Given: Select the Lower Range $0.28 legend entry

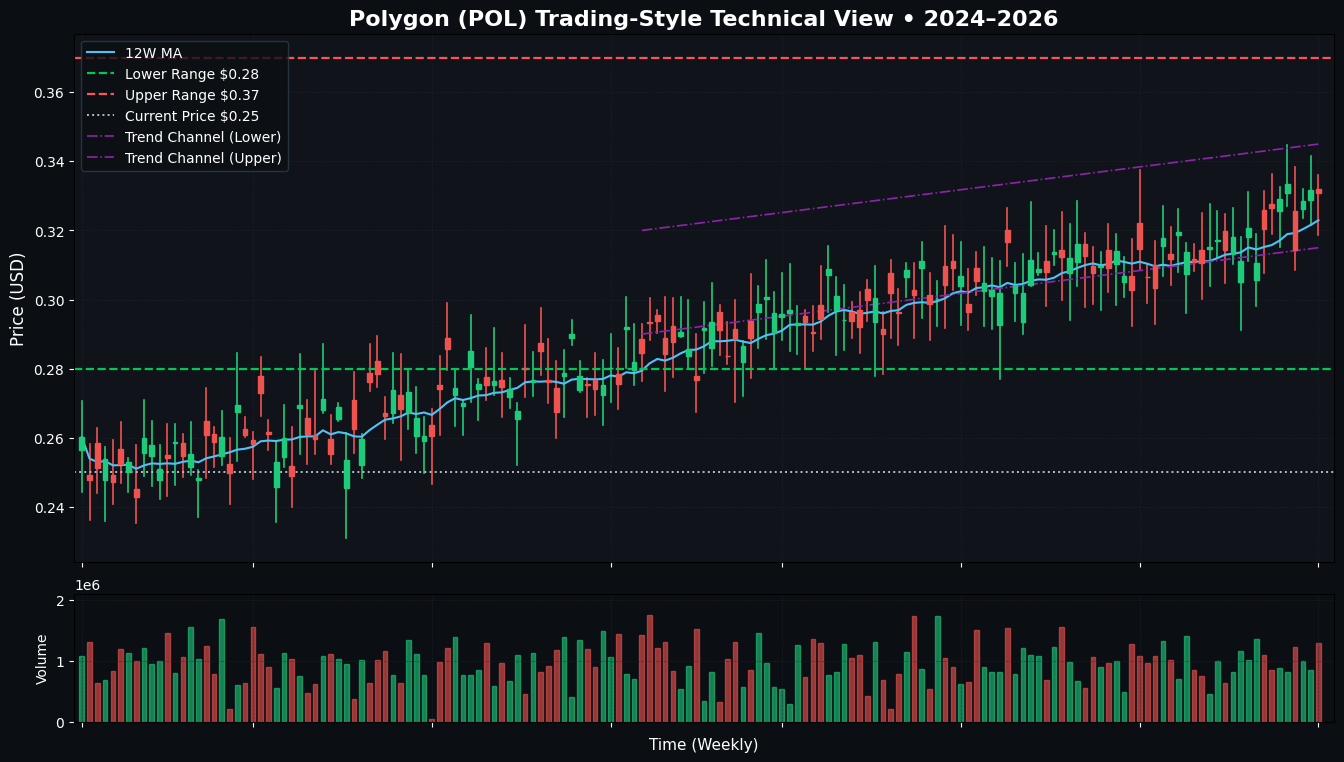Looking at the screenshot, I should click(174, 74).
